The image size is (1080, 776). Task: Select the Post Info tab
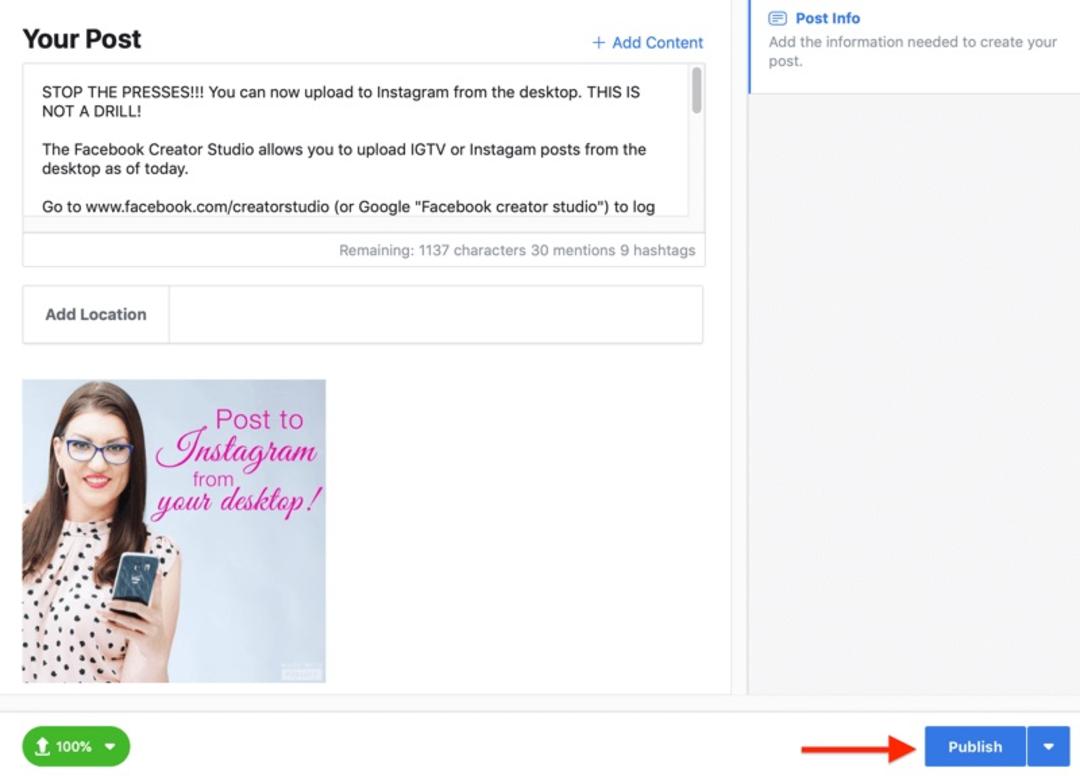click(x=827, y=19)
